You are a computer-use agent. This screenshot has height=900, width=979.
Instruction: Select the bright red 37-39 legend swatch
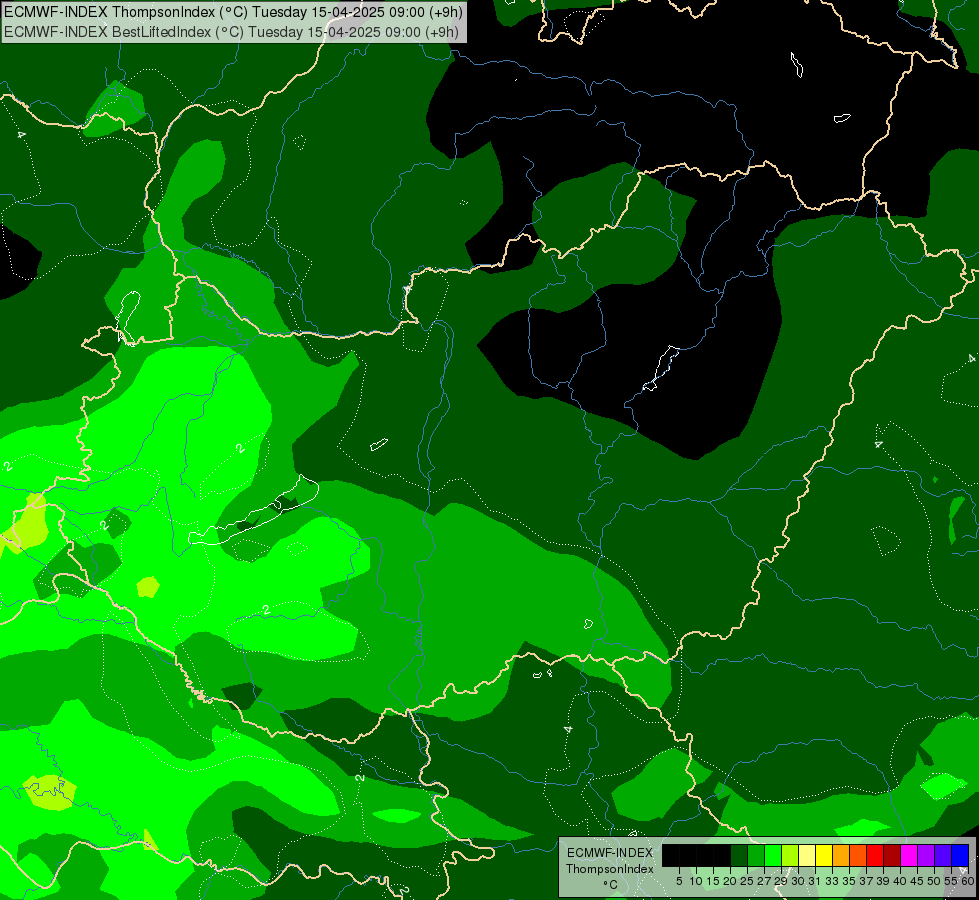875,855
